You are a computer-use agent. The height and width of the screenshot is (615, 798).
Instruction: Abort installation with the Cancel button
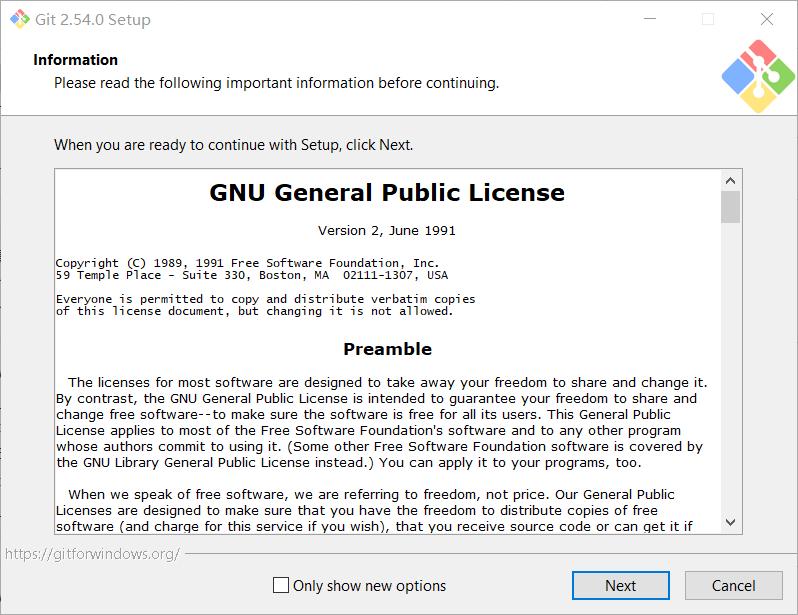[x=733, y=585]
